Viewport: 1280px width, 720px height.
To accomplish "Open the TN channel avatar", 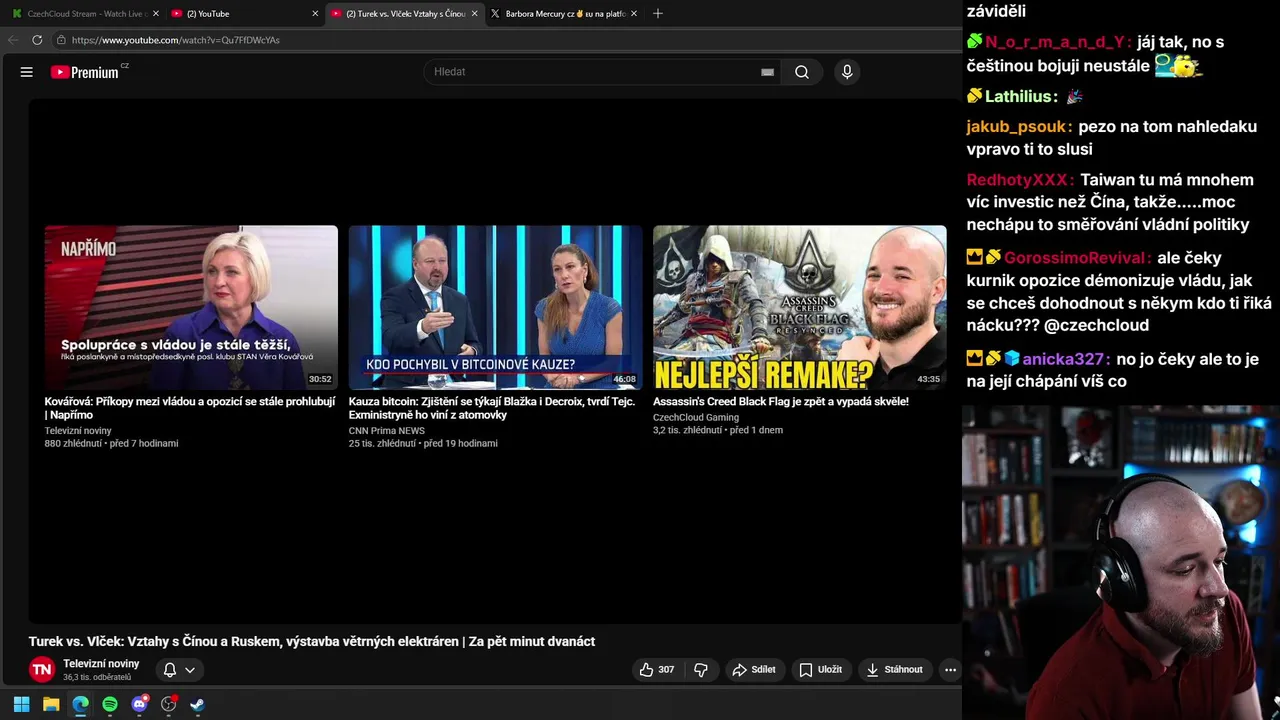I will point(41,670).
